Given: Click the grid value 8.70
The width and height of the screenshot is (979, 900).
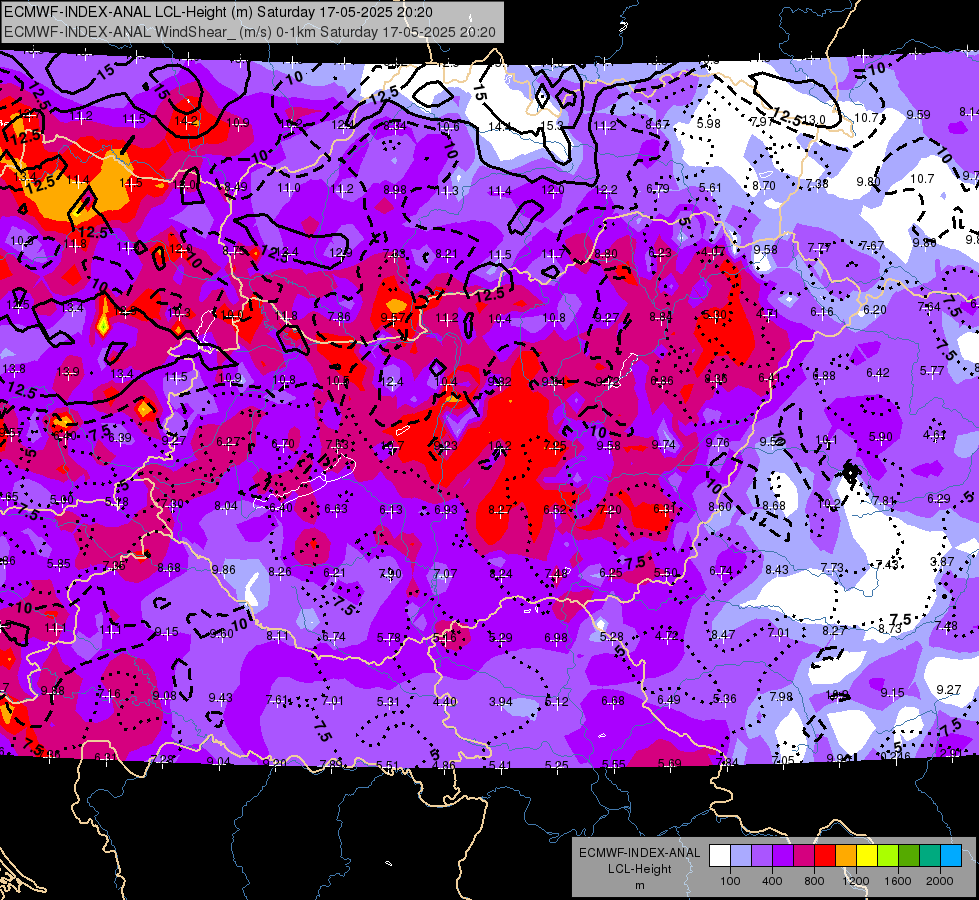Looking at the screenshot, I should click(764, 185).
